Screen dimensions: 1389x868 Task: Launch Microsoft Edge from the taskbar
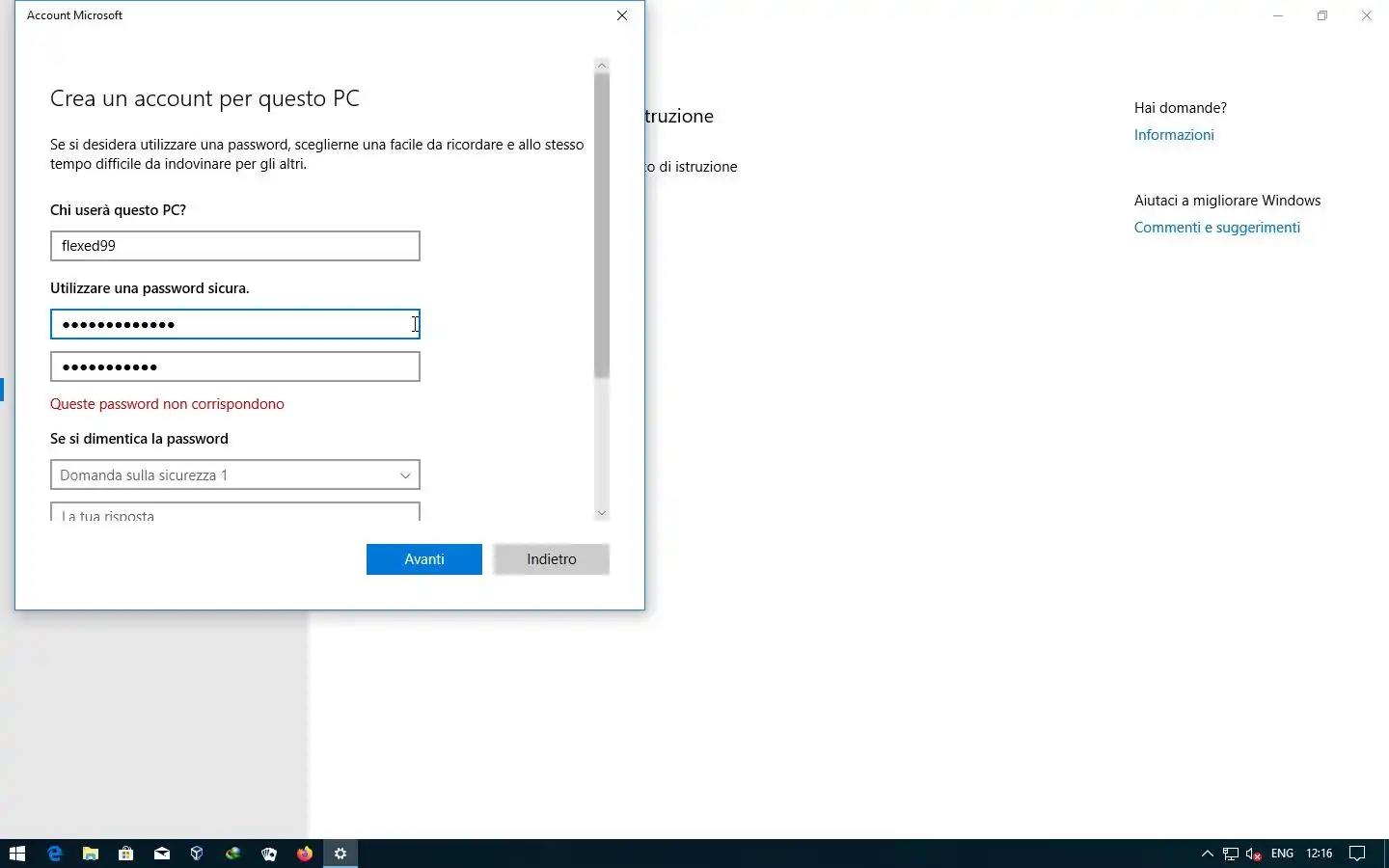[x=54, y=854]
